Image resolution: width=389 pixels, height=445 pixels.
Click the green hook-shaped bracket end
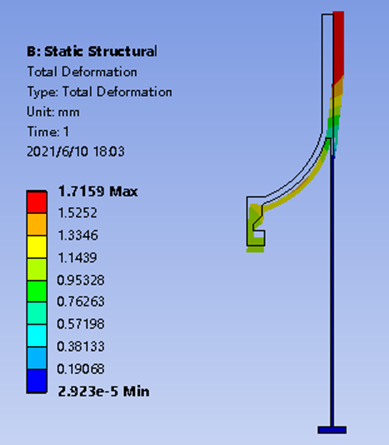[256, 228]
